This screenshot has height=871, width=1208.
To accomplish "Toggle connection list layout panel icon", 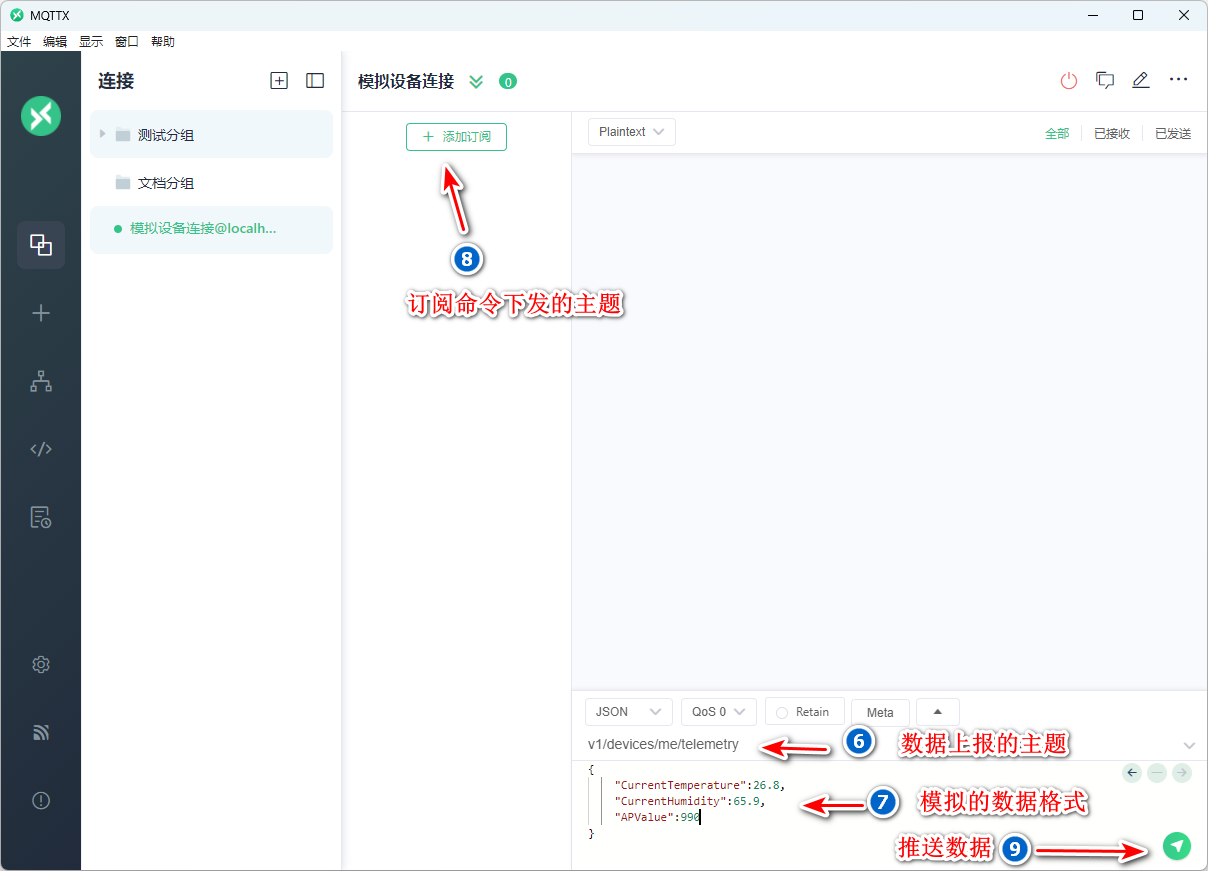I will click(315, 81).
